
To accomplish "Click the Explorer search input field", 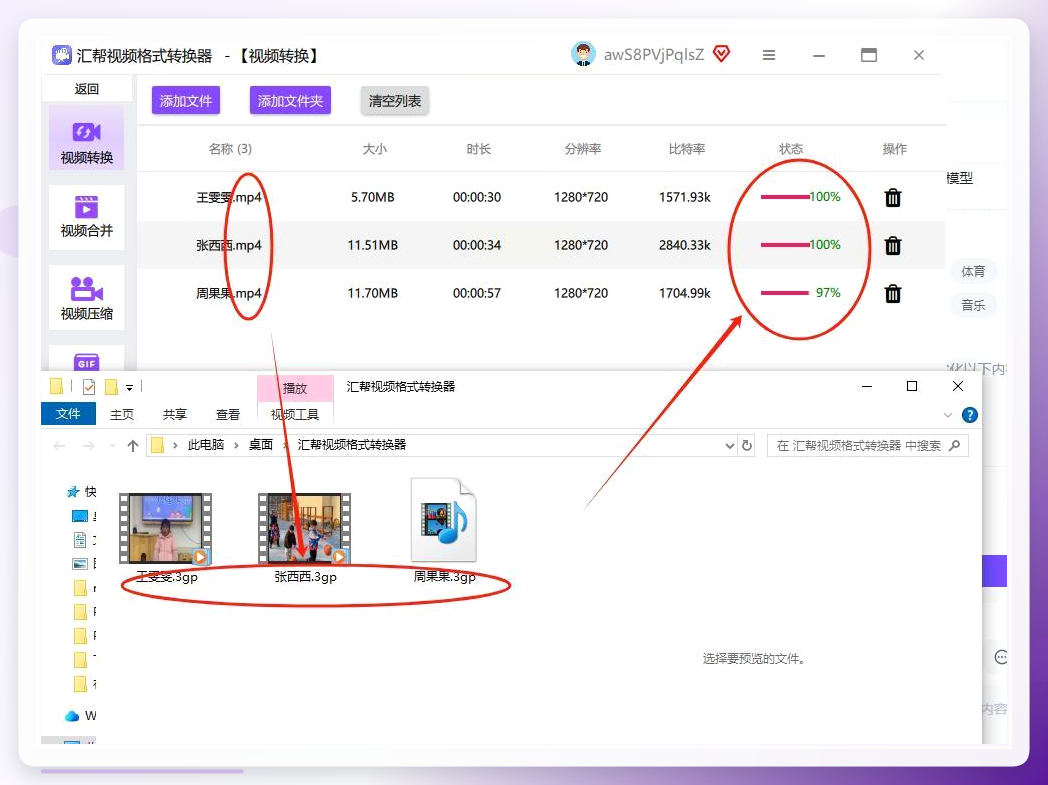I will click(868, 446).
